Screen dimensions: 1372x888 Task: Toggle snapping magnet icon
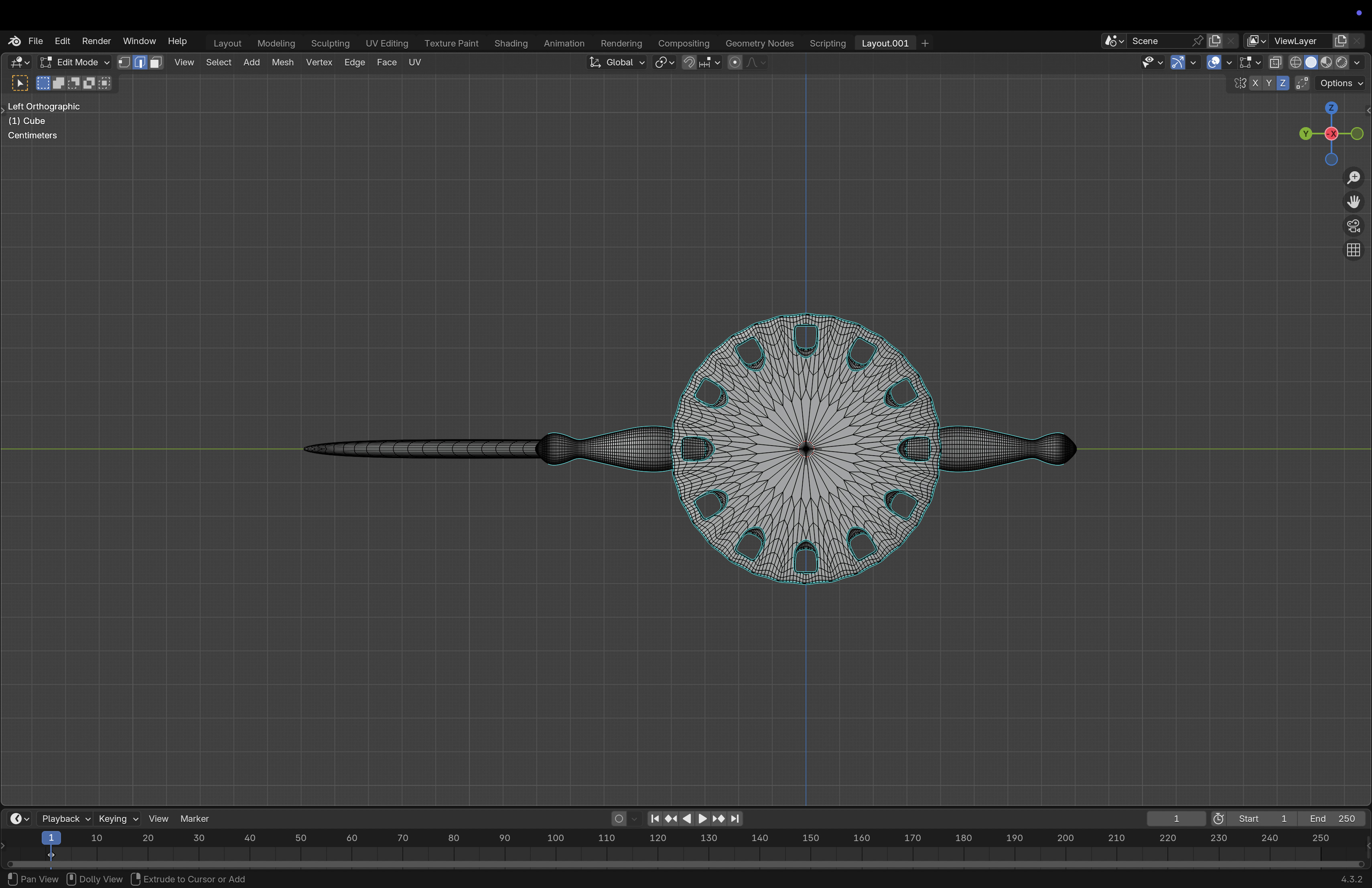click(x=689, y=62)
